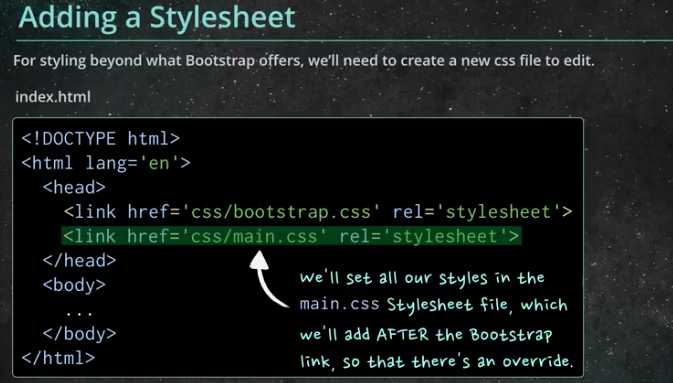
Task: Click the 'index.html' file name label
Action: click(x=53, y=97)
